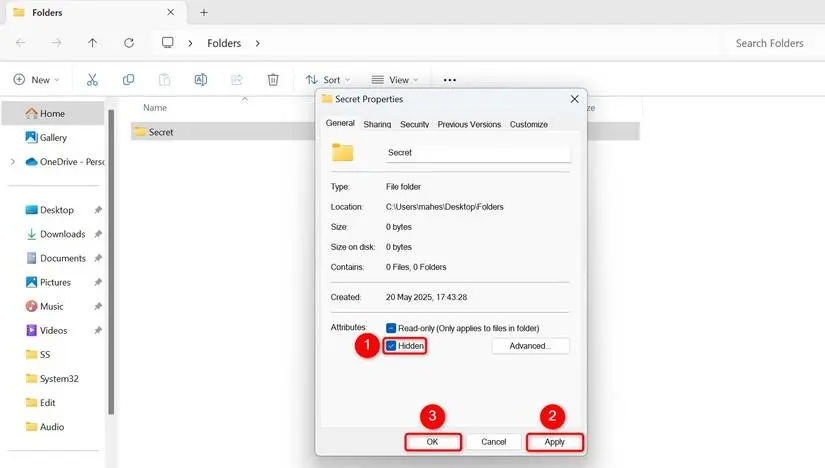Open Home in the sidebar
This screenshot has width=825, height=468.
(53, 113)
